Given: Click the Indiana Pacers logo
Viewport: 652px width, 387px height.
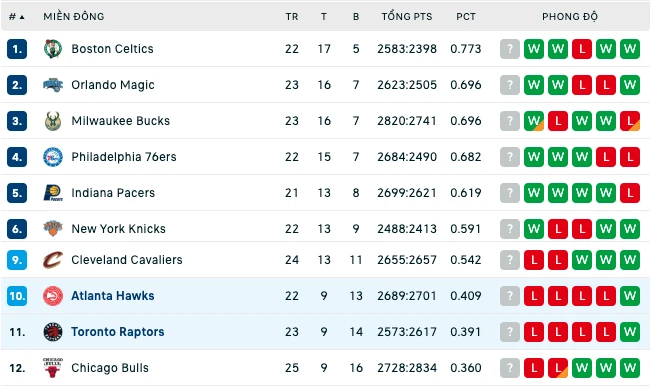Looking at the screenshot, I should coord(53,193).
